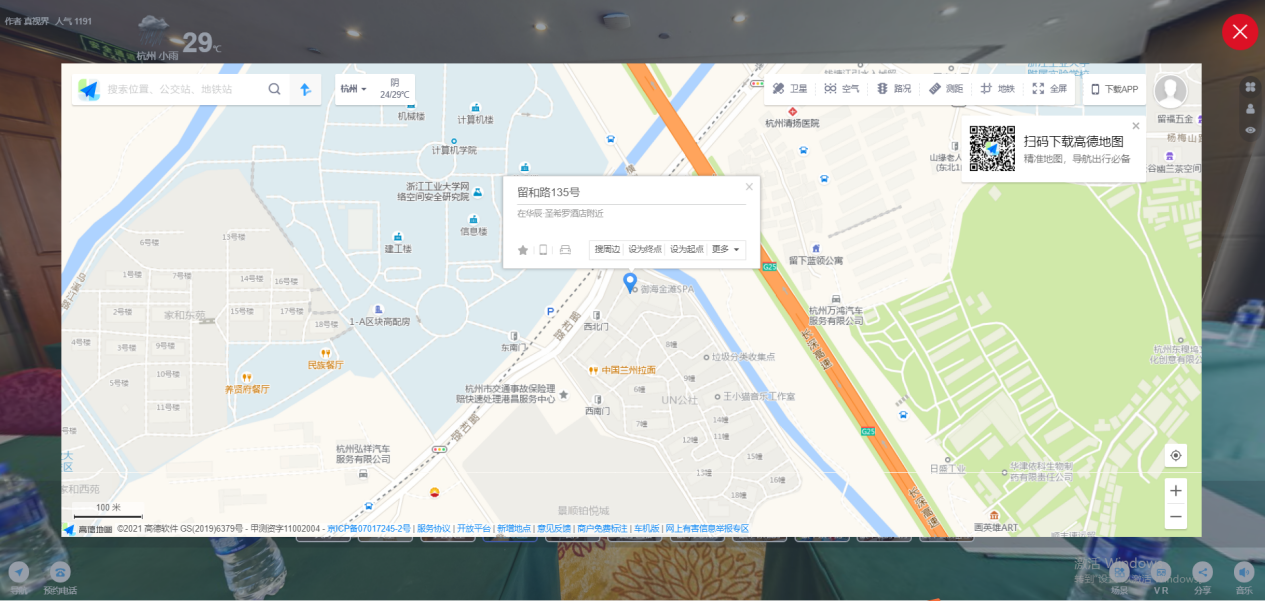Click the 计算机楼 building marker

476,107
